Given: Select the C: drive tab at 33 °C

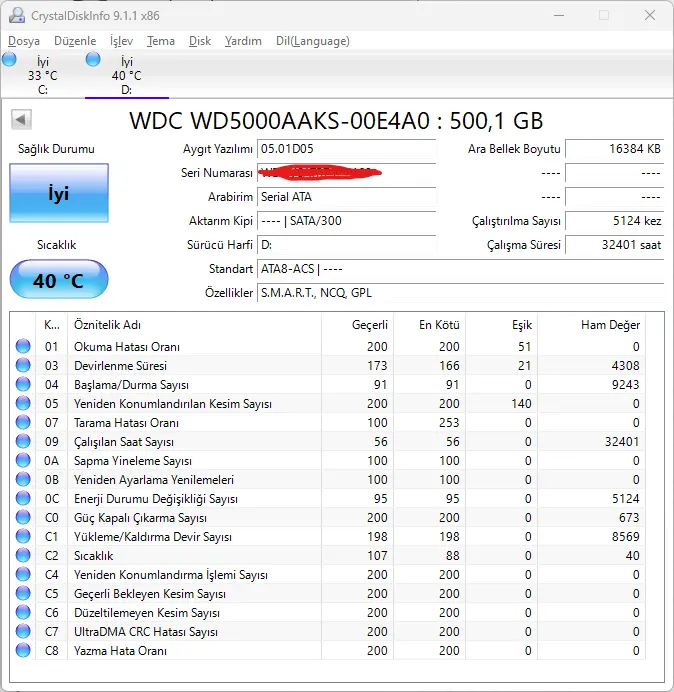Looking at the screenshot, I should pos(42,75).
